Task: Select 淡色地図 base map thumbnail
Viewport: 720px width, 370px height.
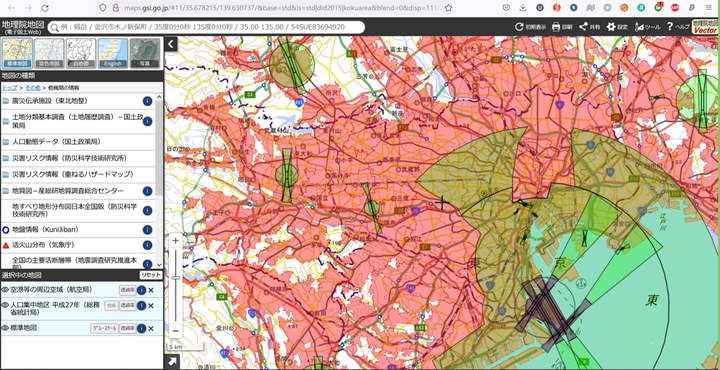Action: 49,53
